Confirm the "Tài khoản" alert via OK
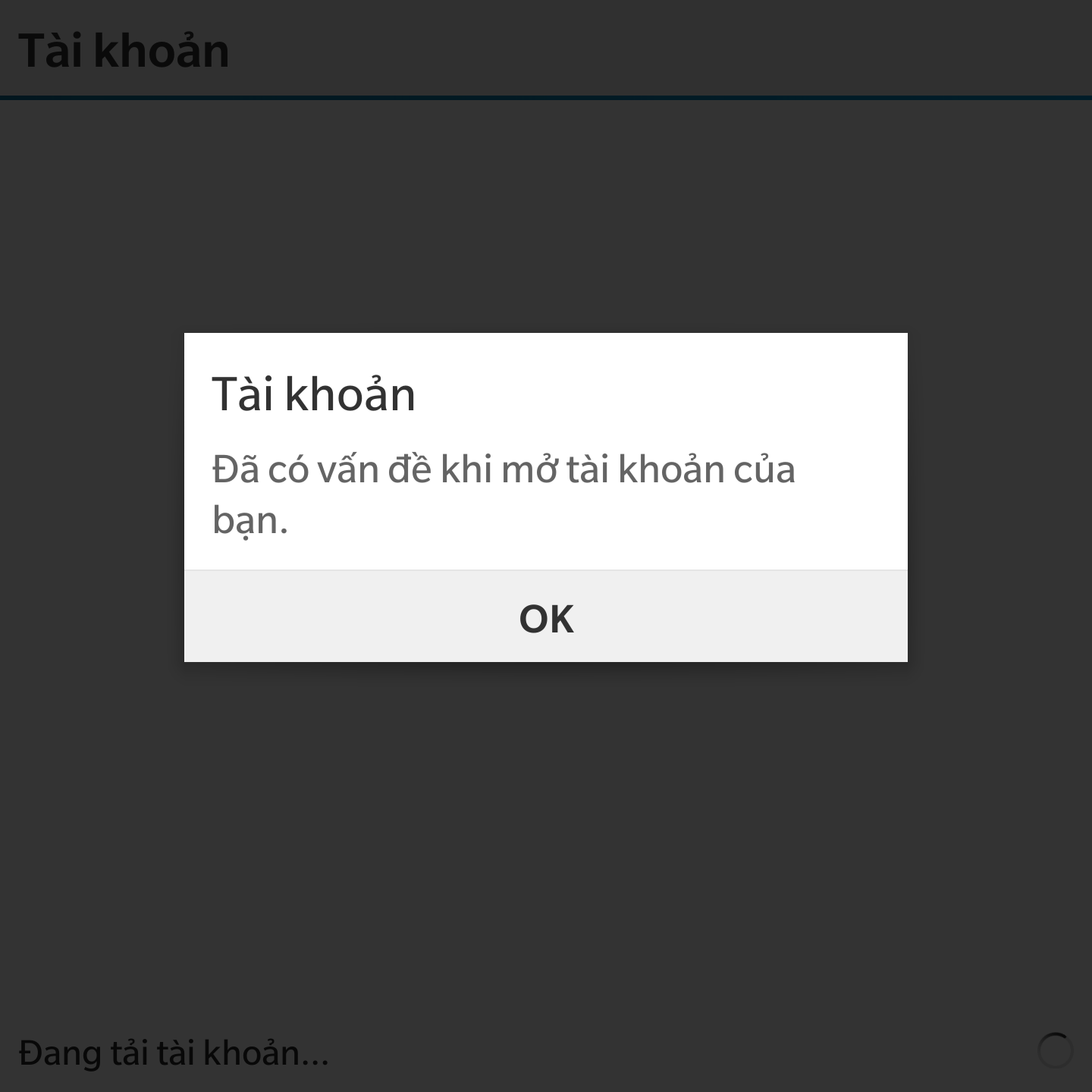The image size is (1092, 1092). 546,617
